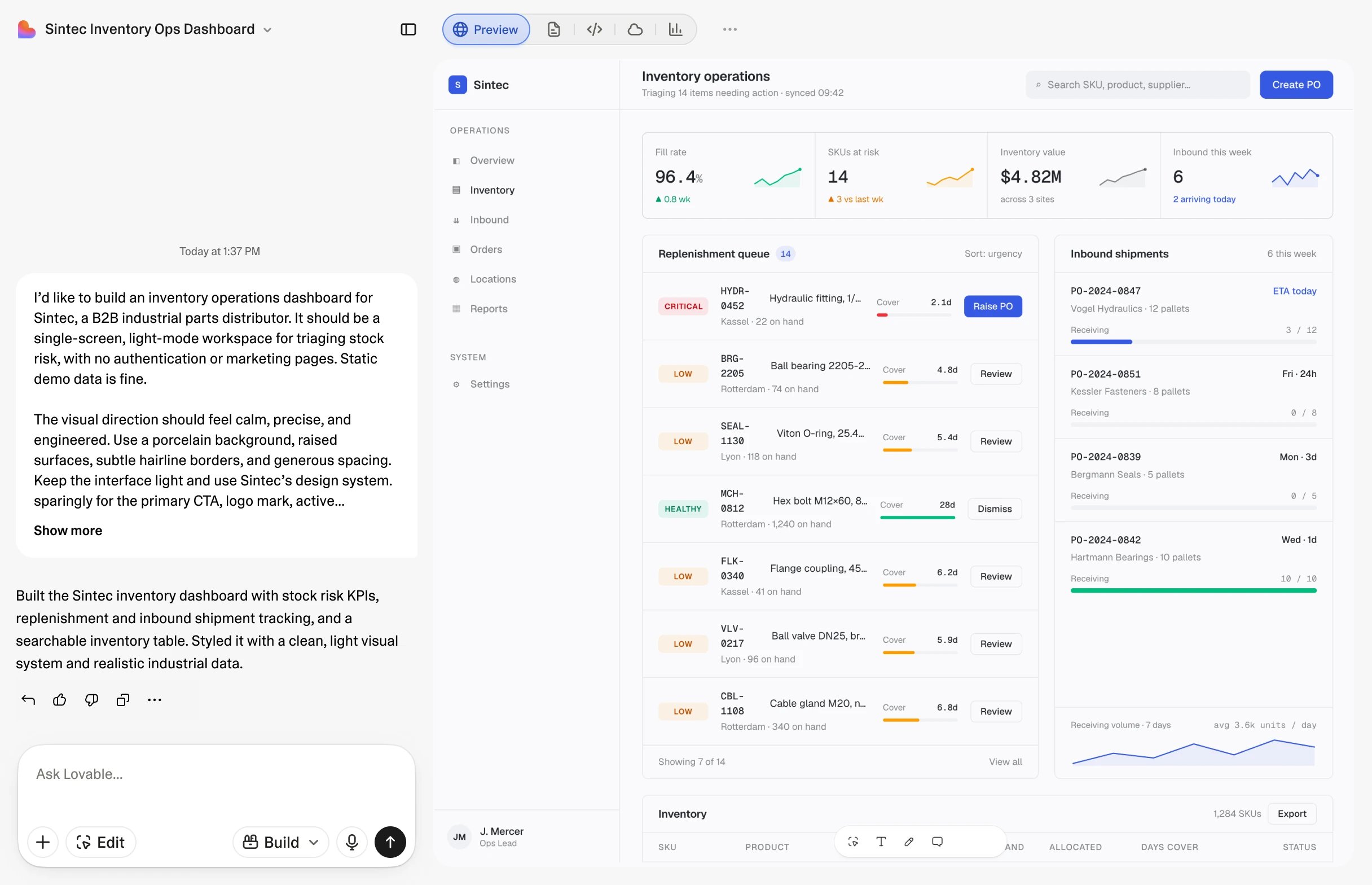Switch to the Preview tab
Image resolution: width=1372 pixels, height=885 pixels.
click(486, 29)
